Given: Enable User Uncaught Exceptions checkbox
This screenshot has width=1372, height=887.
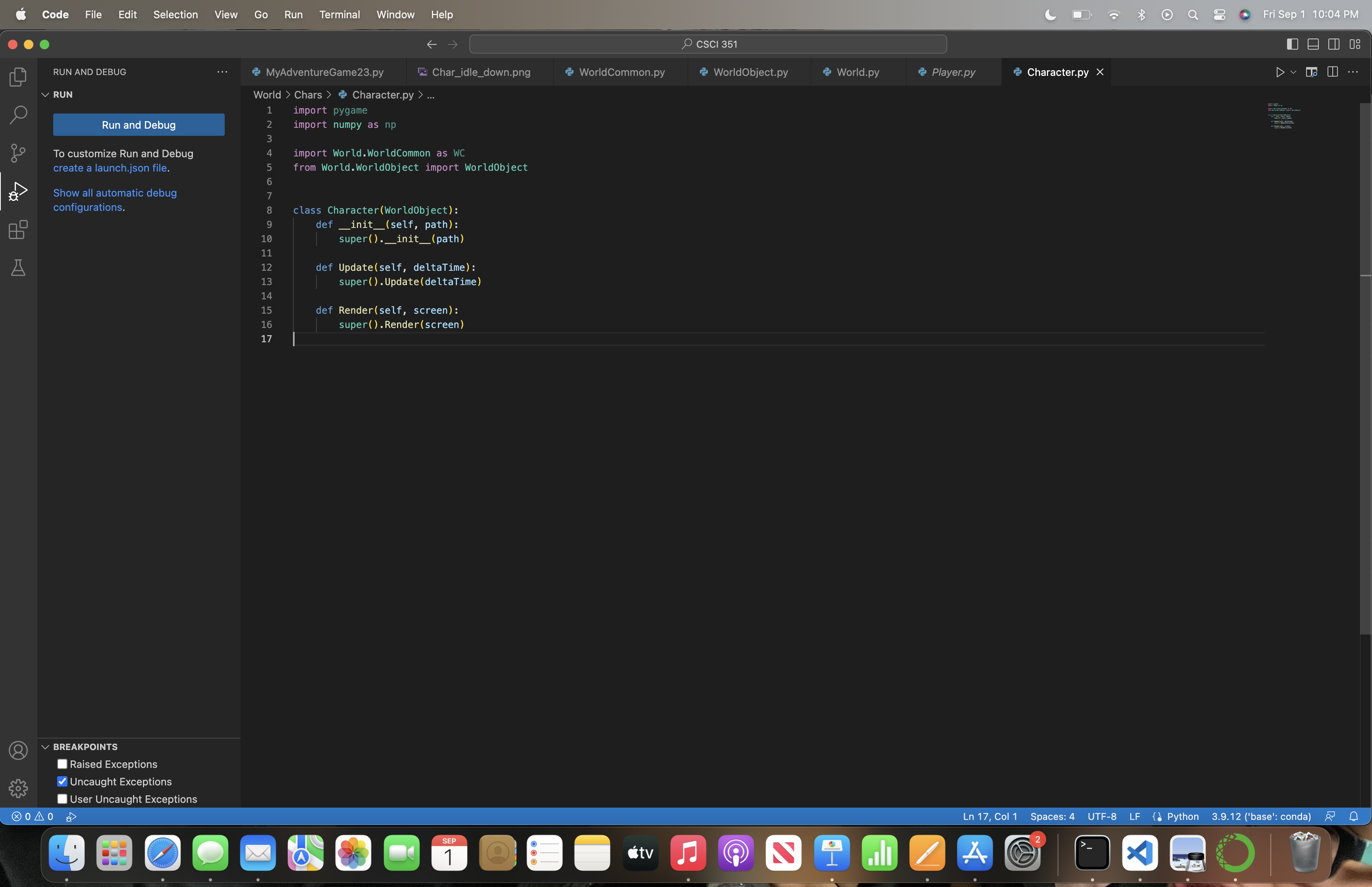Looking at the screenshot, I should (62, 800).
